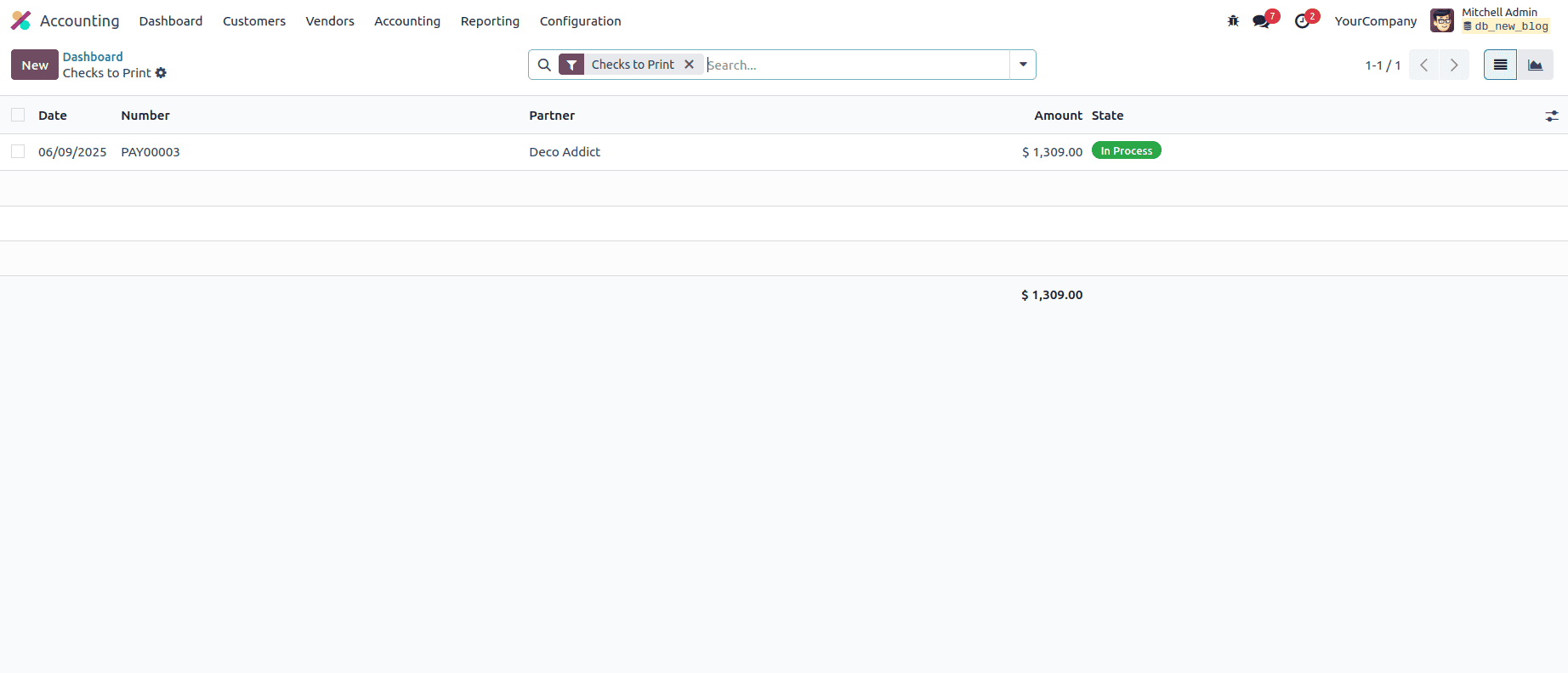Go to next page arrow
The width and height of the screenshot is (1568, 673).
tap(1454, 65)
